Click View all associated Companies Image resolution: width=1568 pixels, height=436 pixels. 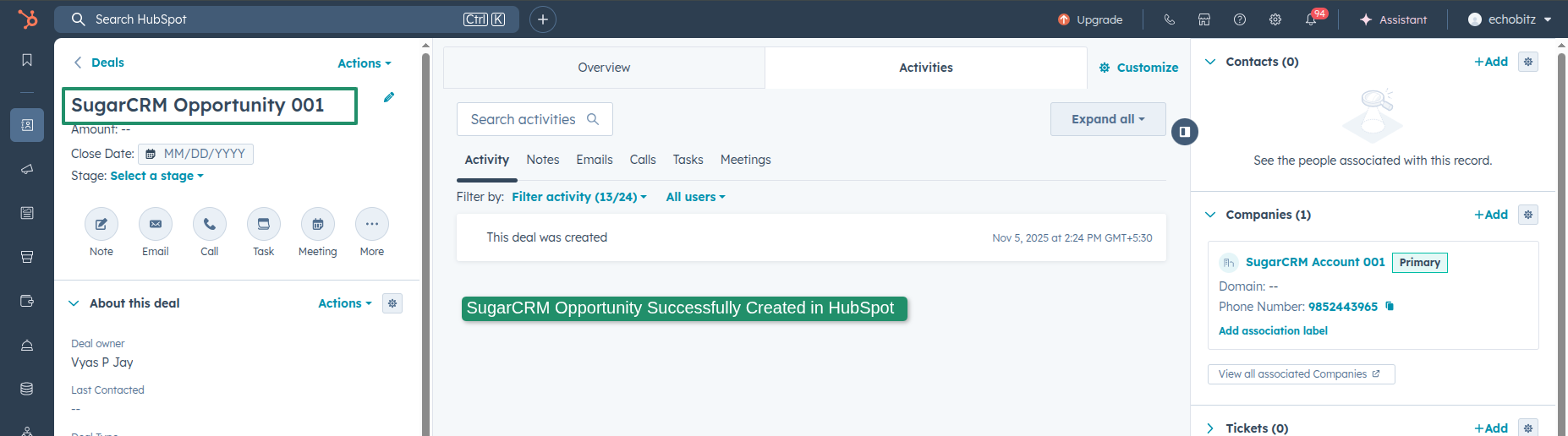pos(1301,374)
